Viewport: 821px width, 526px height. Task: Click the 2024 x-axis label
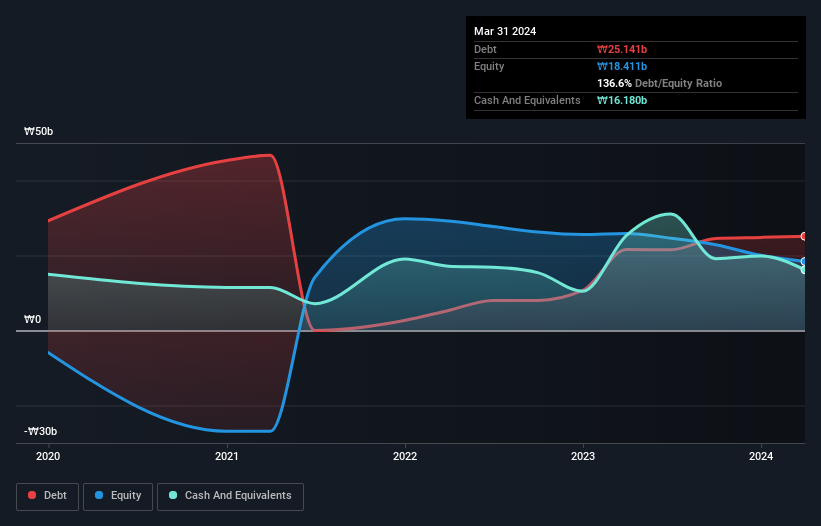click(x=761, y=456)
